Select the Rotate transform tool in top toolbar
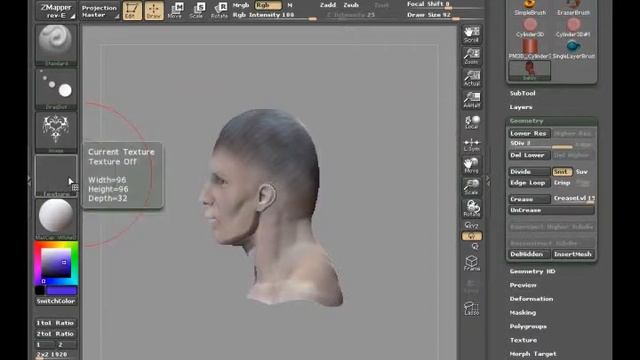Screen dimensions: 640x360 [219, 10]
